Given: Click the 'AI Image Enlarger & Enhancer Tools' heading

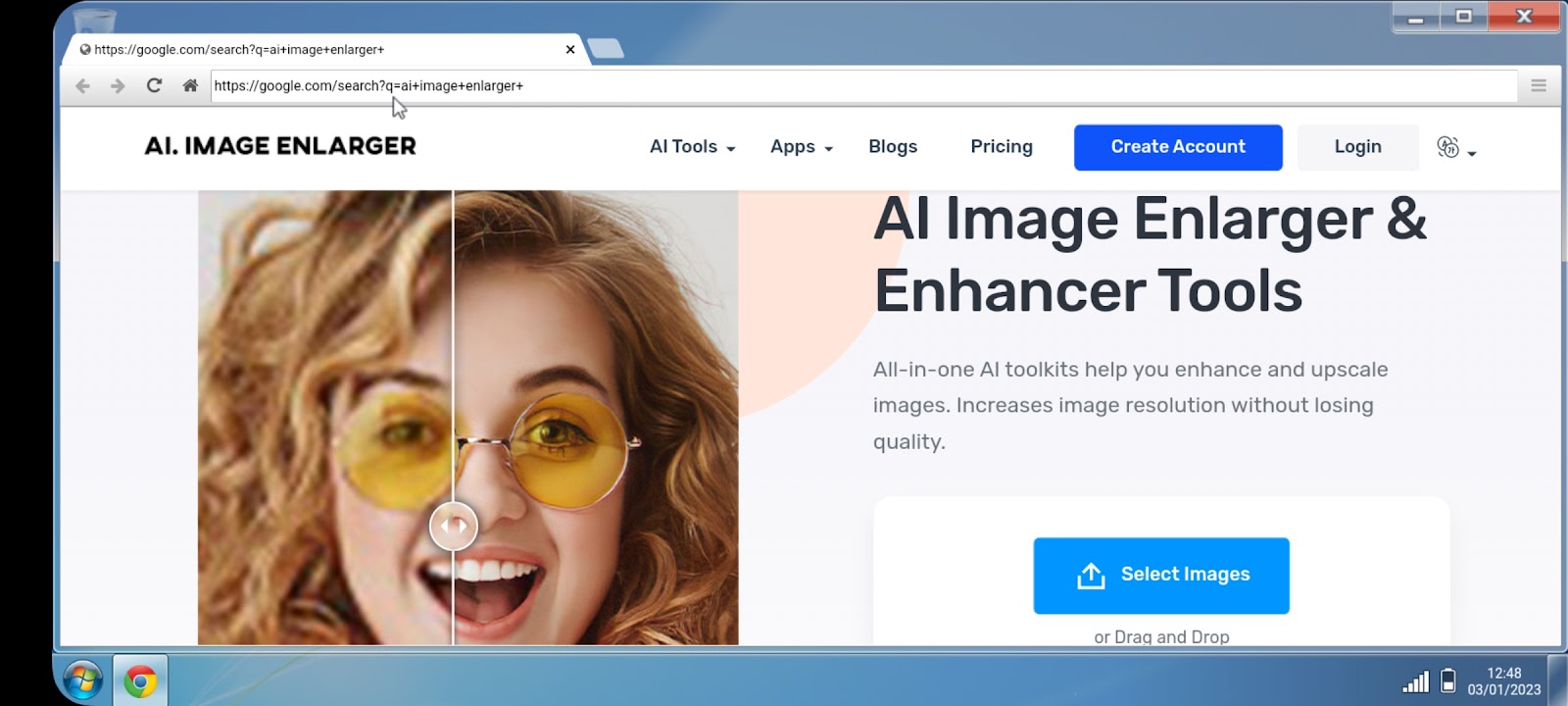Looking at the screenshot, I should (x=1151, y=255).
